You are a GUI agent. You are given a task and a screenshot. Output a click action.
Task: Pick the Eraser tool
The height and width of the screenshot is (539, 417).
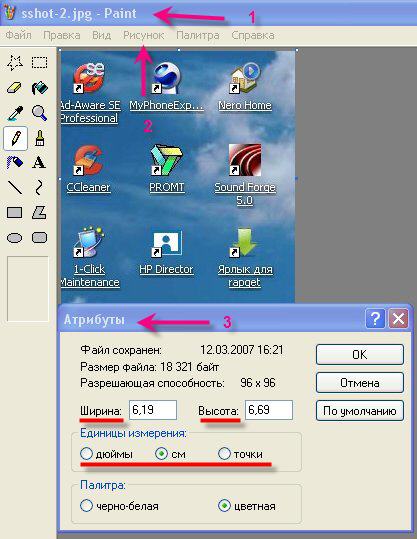click(15, 88)
